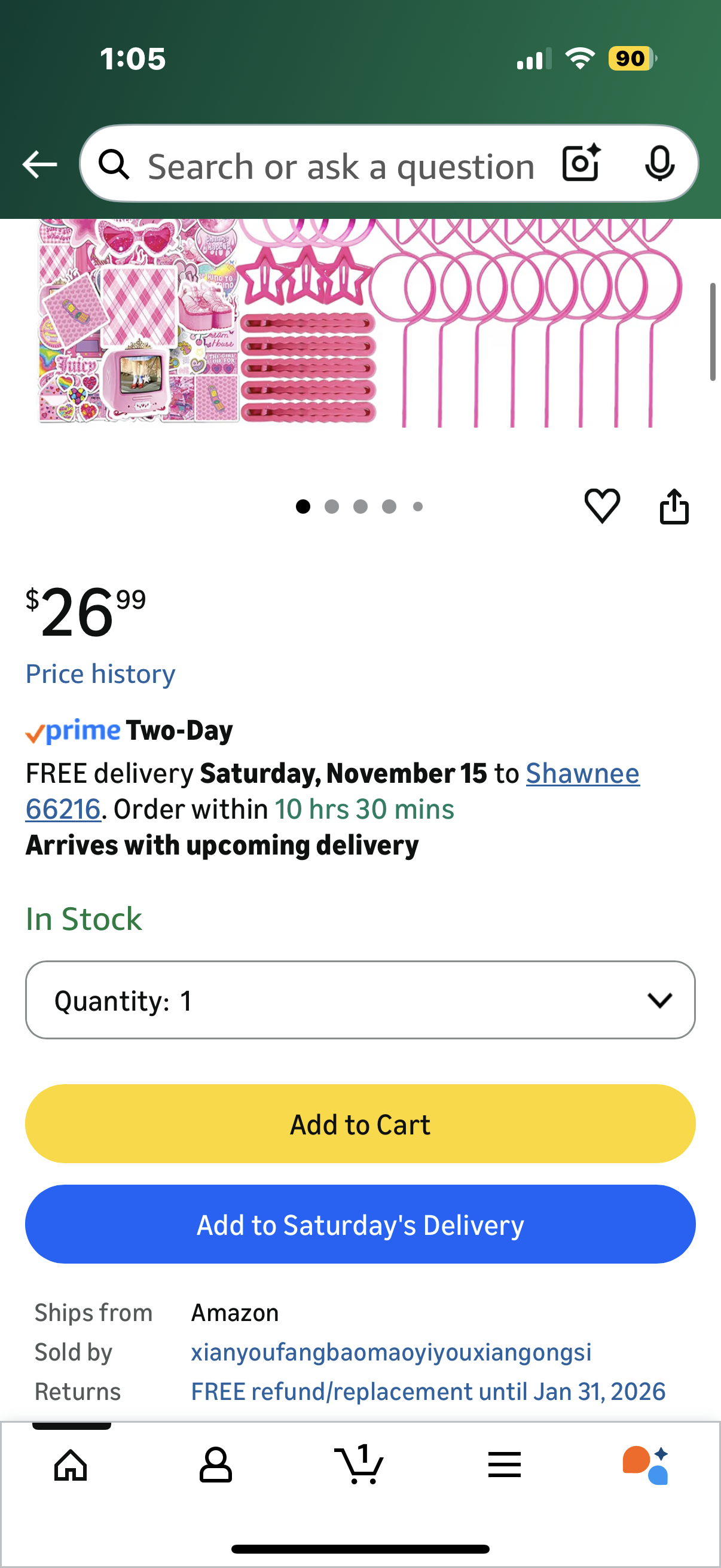The width and height of the screenshot is (721, 1568).
Task: Click the Quantity dropdown chevron arrow
Action: [x=659, y=1000]
